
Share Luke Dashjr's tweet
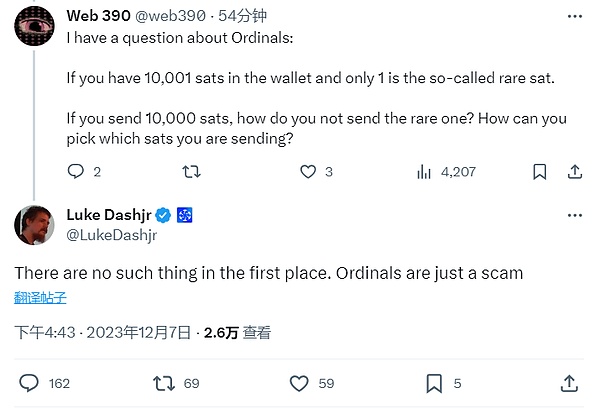(x=569, y=383)
